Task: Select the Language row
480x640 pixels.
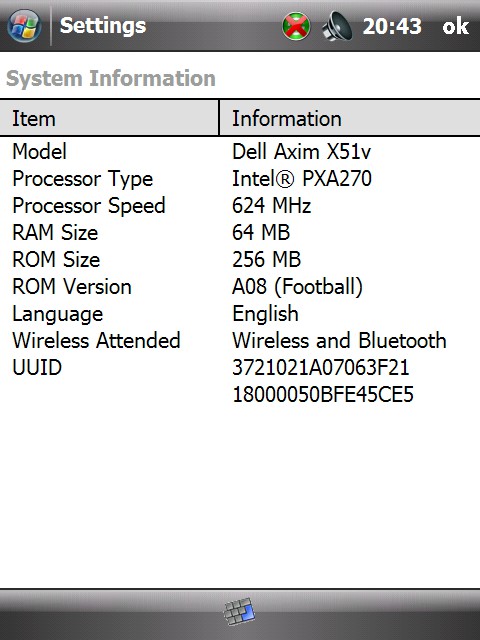Action: tap(240, 313)
